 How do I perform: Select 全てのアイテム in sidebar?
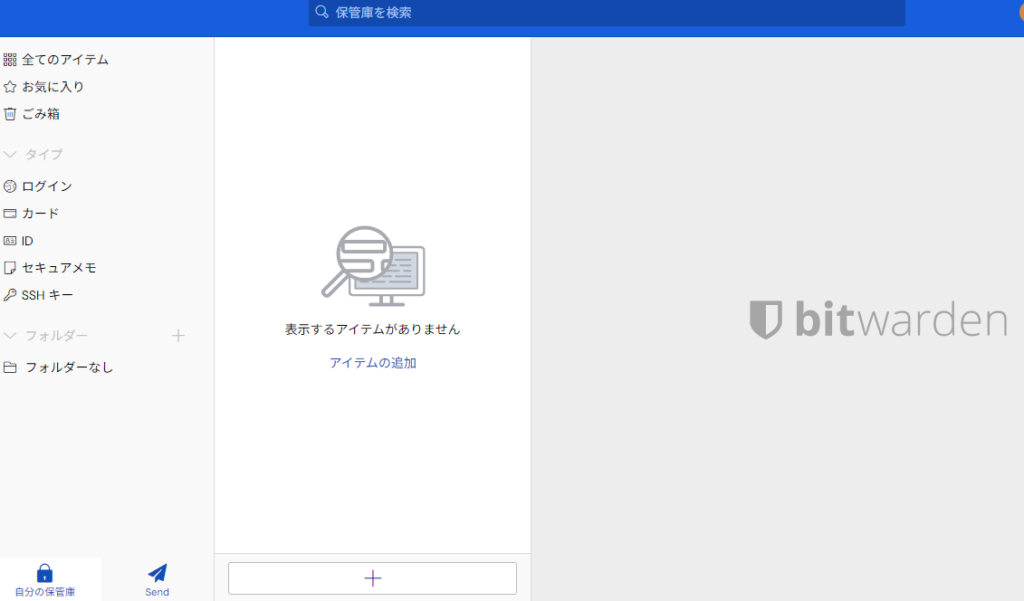tap(65, 60)
